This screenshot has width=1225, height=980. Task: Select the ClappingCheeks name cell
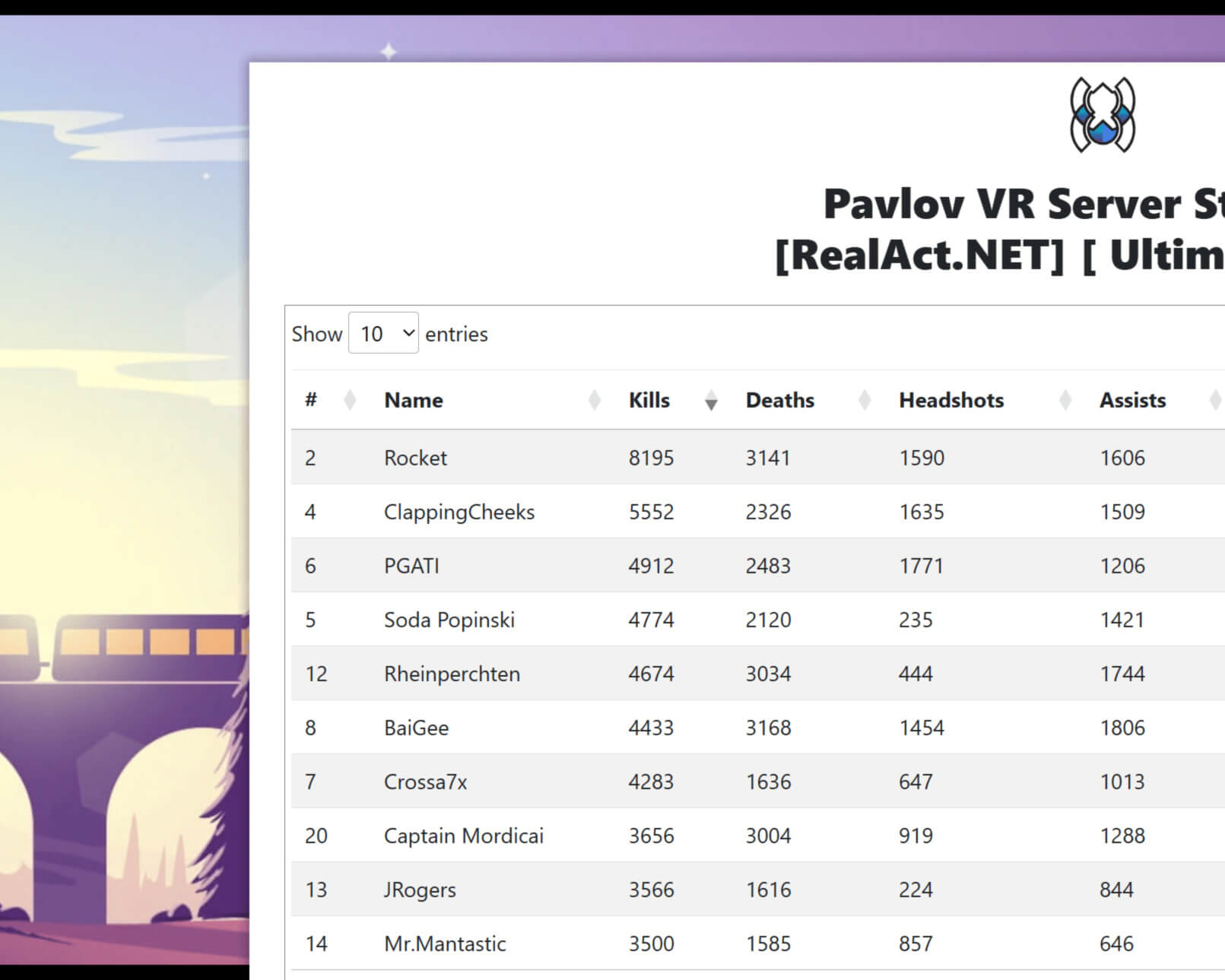click(459, 512)
